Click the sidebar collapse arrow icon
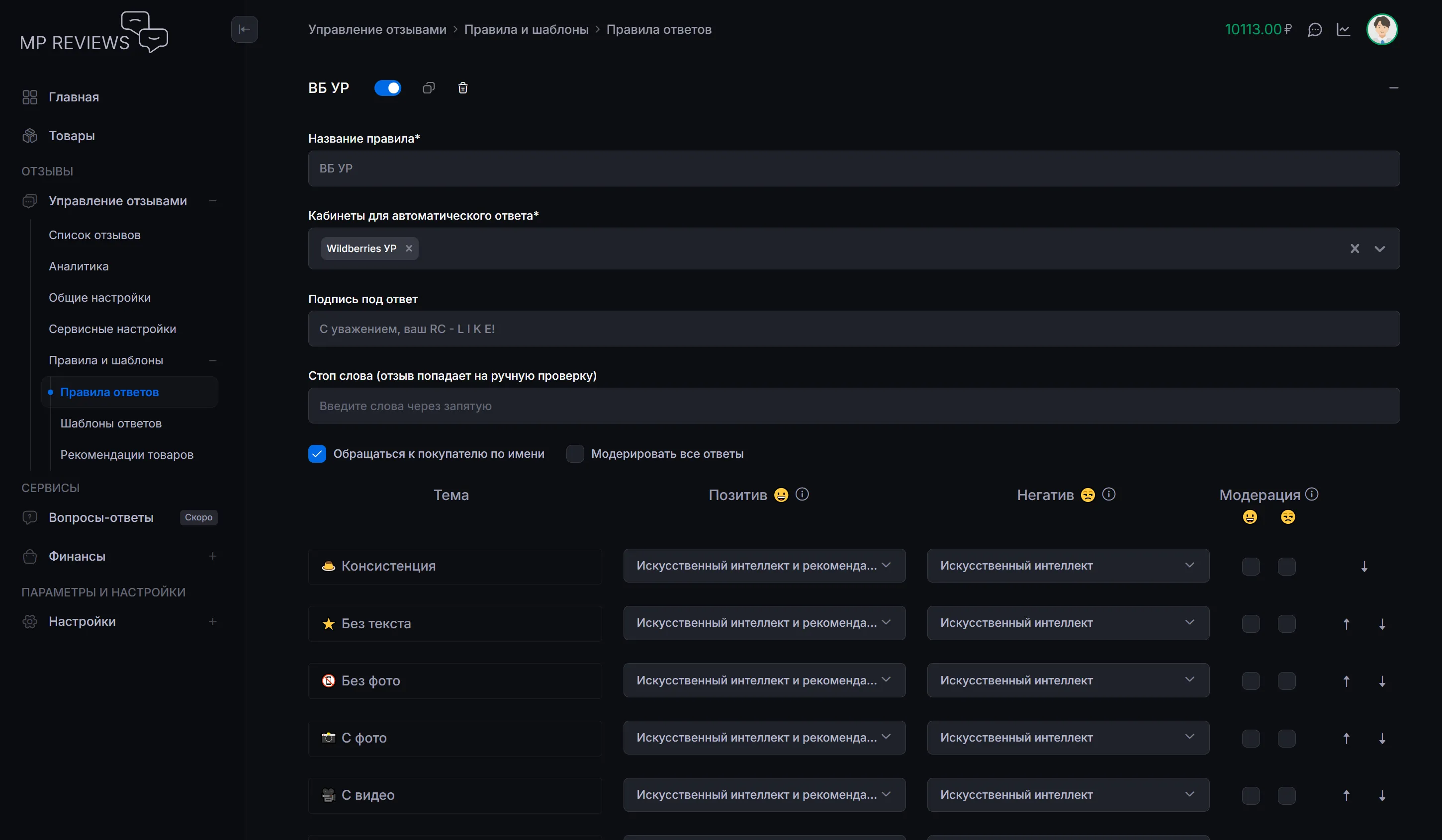 coord(244,29)
